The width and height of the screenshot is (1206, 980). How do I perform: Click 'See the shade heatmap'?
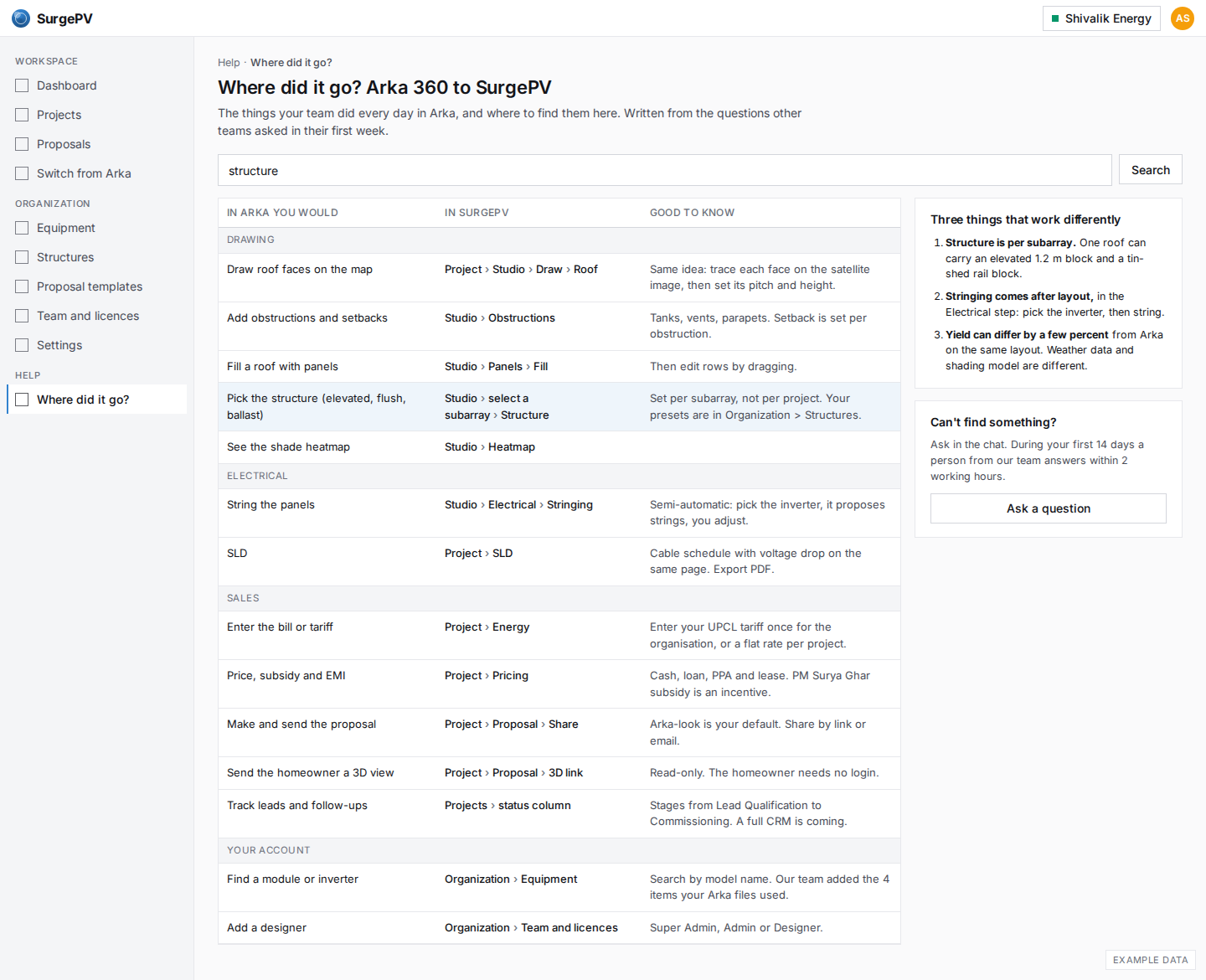[x=288, y=447]
